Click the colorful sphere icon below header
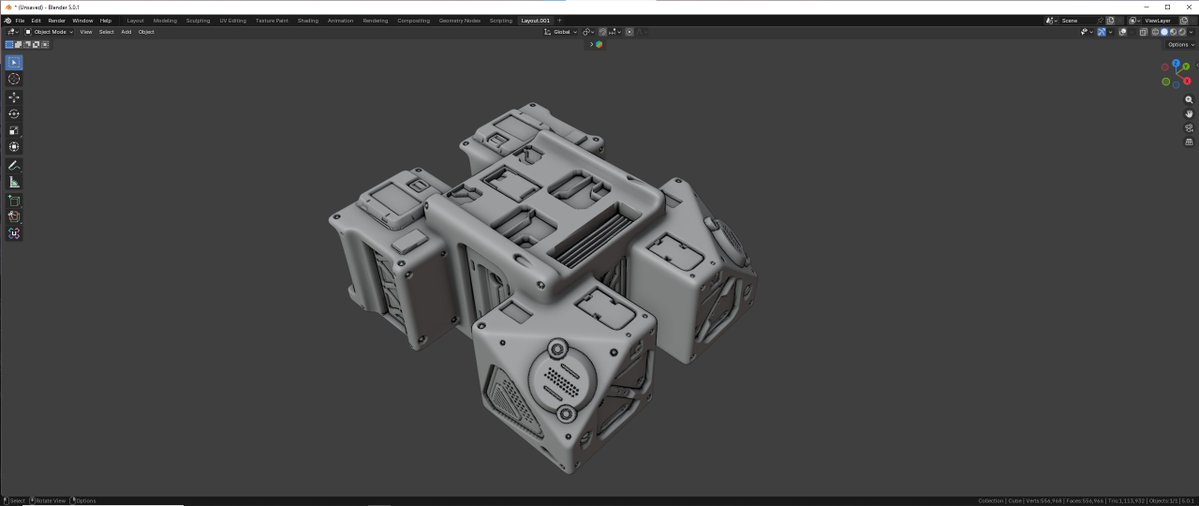The width and height of the screenshot is (1199, 506). click(599, 44)
